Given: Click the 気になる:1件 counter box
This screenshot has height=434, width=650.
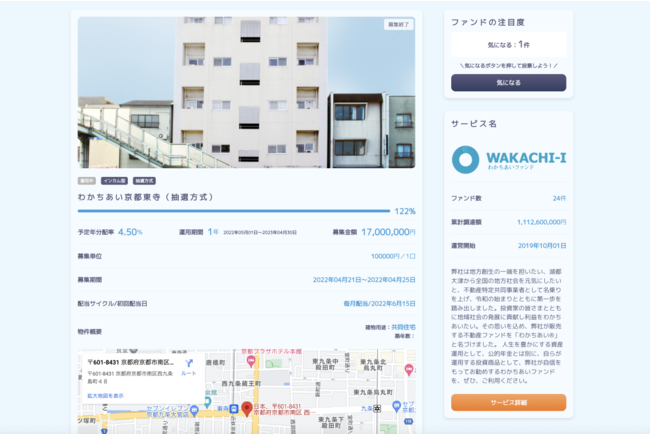Looking at the screenshot, I should 508,44.
